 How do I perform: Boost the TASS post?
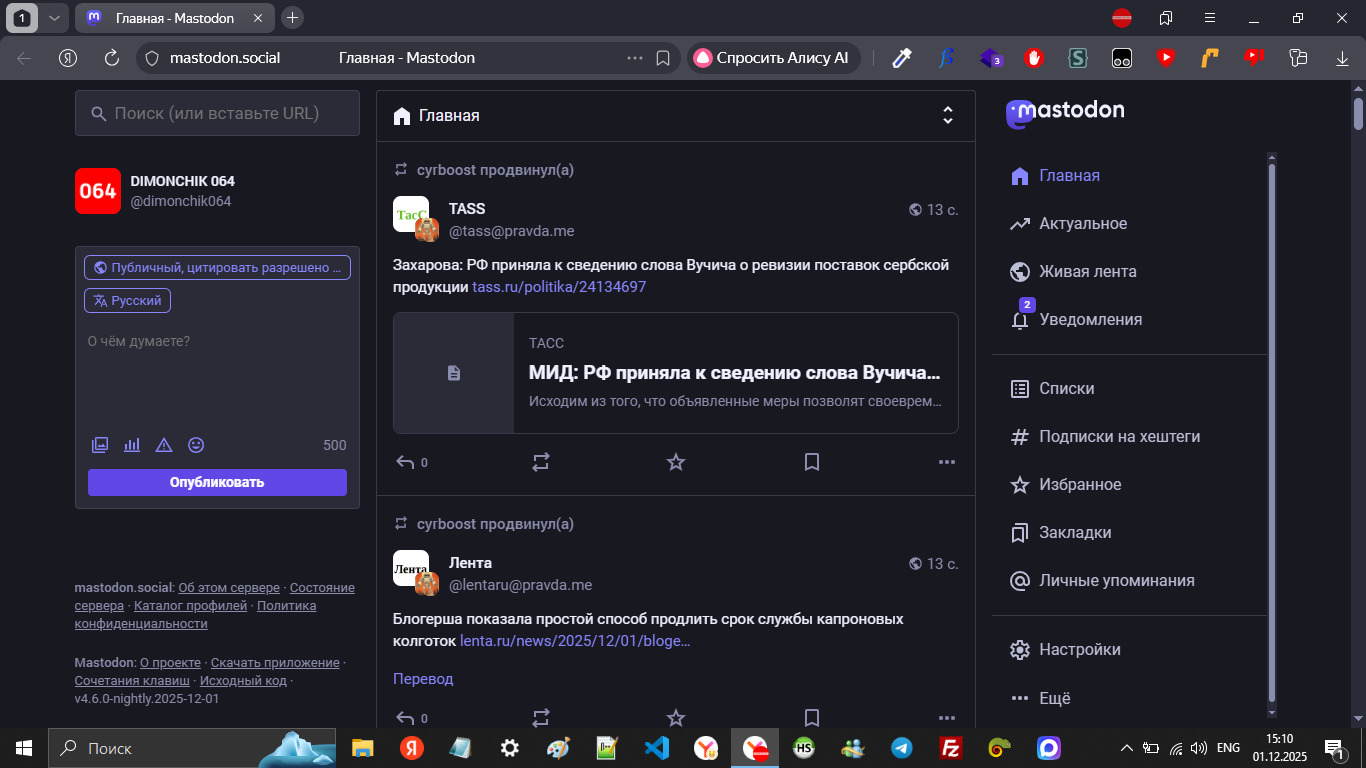tap(541, 462)
